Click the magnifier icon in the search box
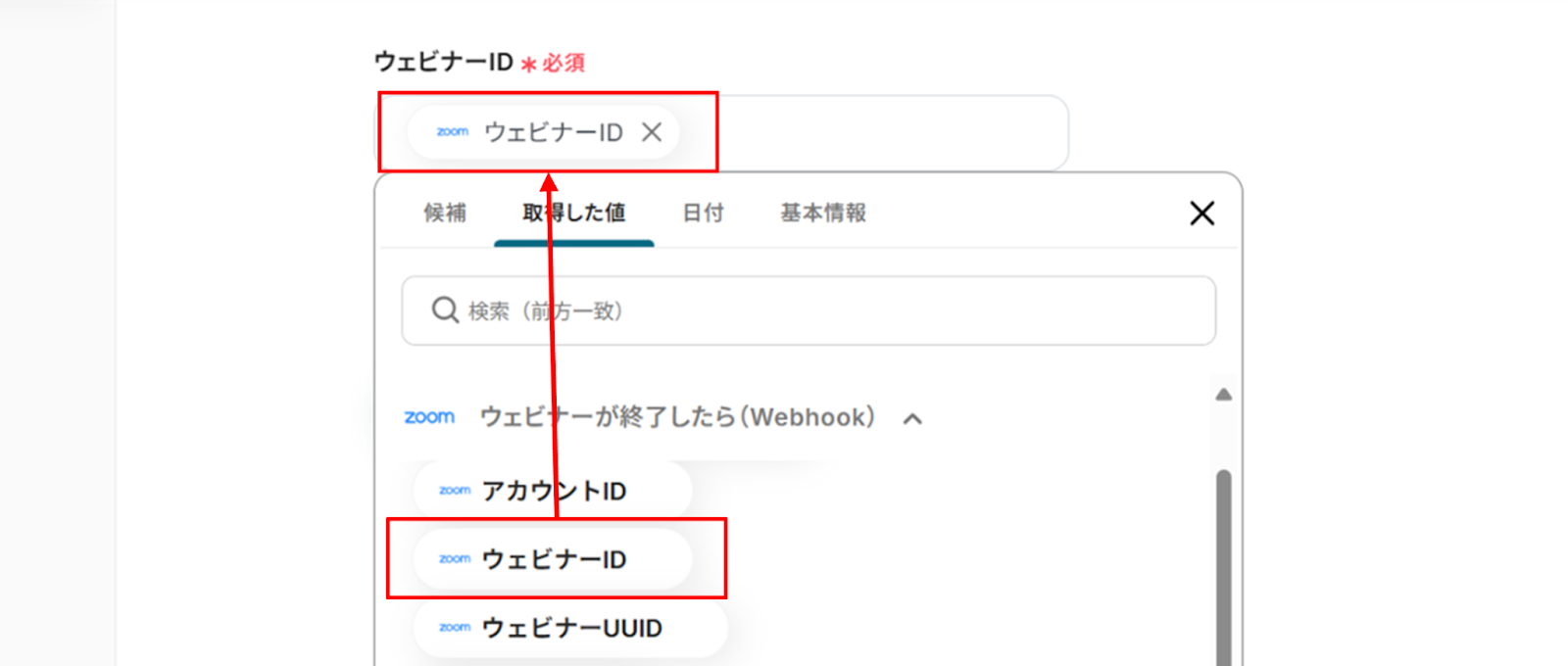Screen dimensions: 1568x666 (x=445, y=310)
